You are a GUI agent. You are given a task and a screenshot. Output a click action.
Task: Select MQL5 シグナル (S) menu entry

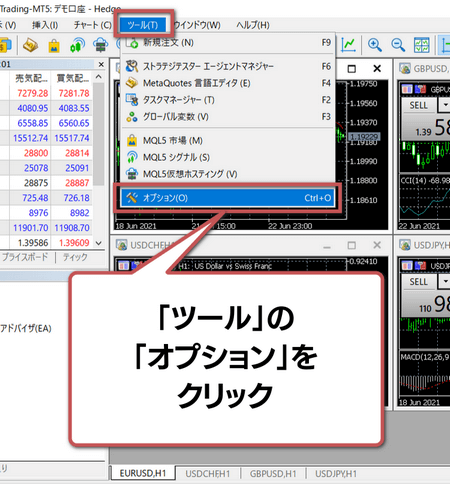(228, 157)
